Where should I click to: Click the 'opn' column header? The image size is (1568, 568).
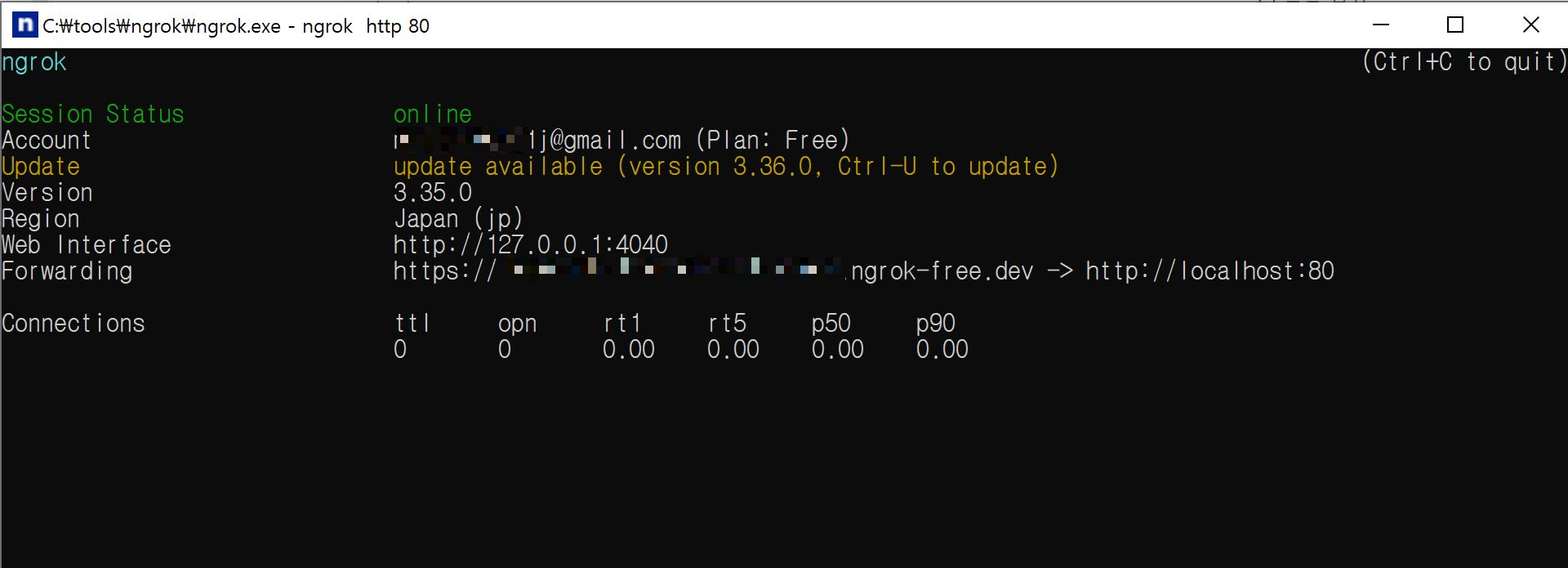[518, 324]
